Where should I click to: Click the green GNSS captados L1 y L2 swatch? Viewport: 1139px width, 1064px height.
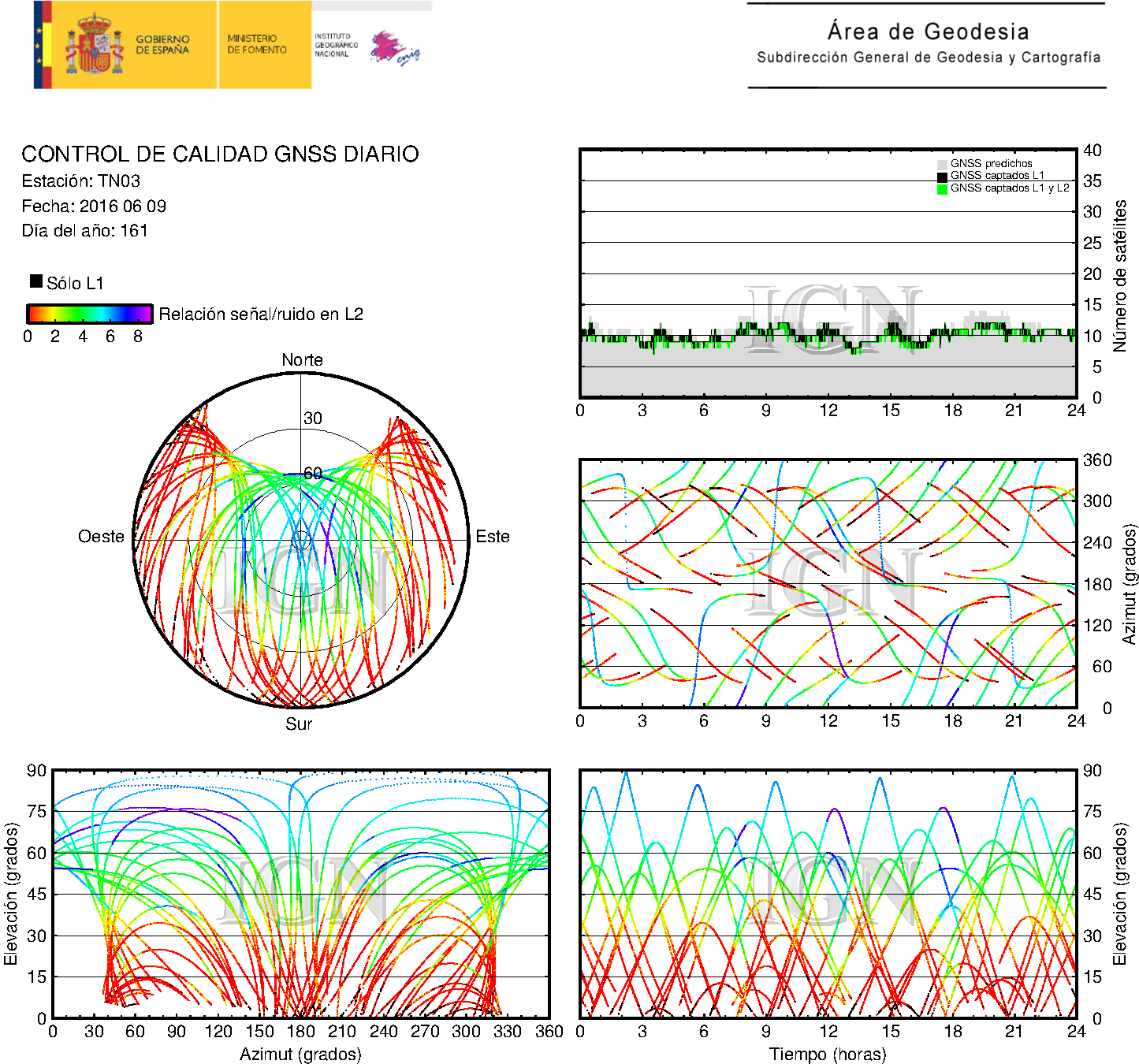(942, 189)
